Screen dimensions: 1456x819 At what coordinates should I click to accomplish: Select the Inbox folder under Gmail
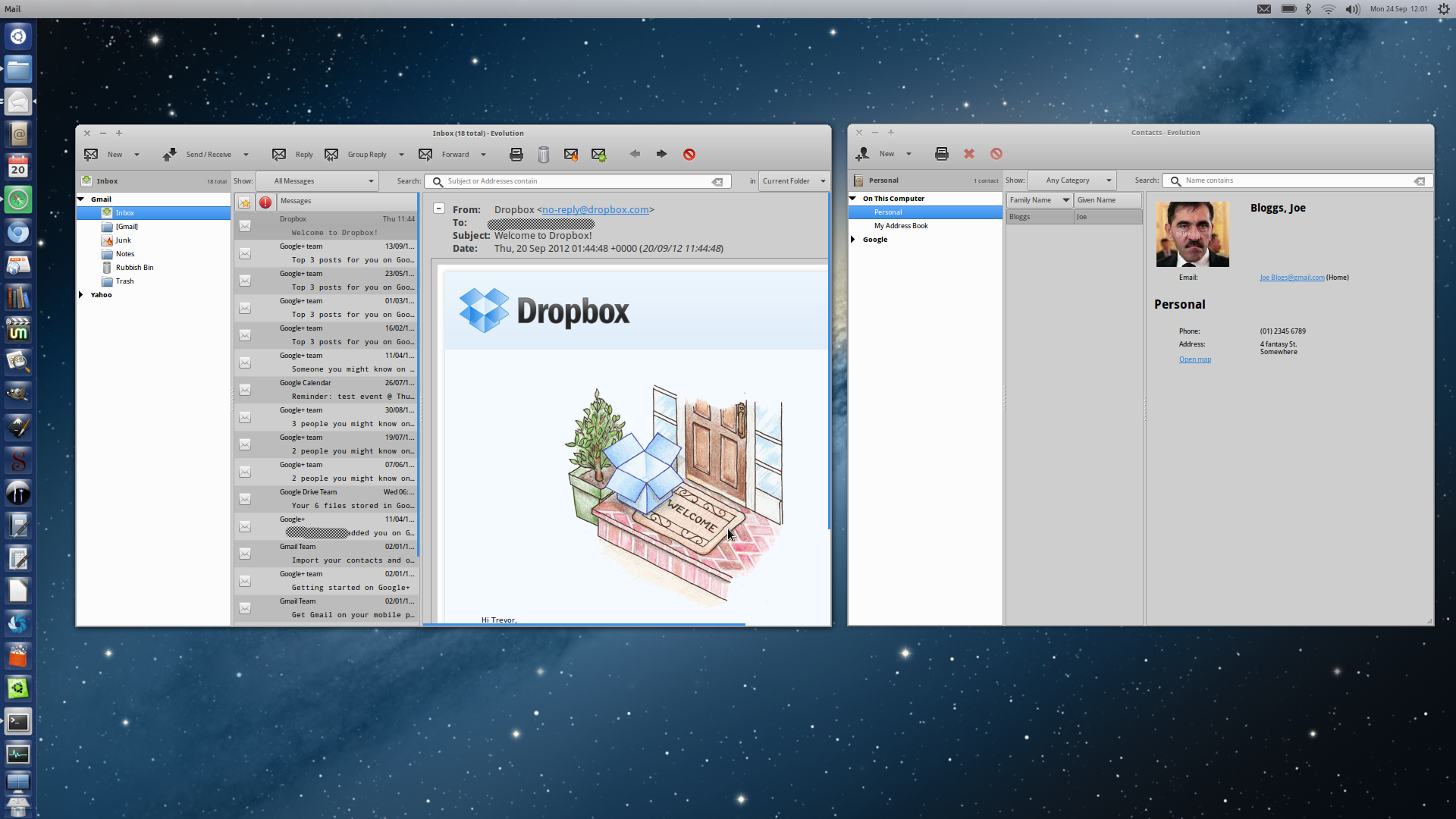pyautogui.click(x=154, y=213)
